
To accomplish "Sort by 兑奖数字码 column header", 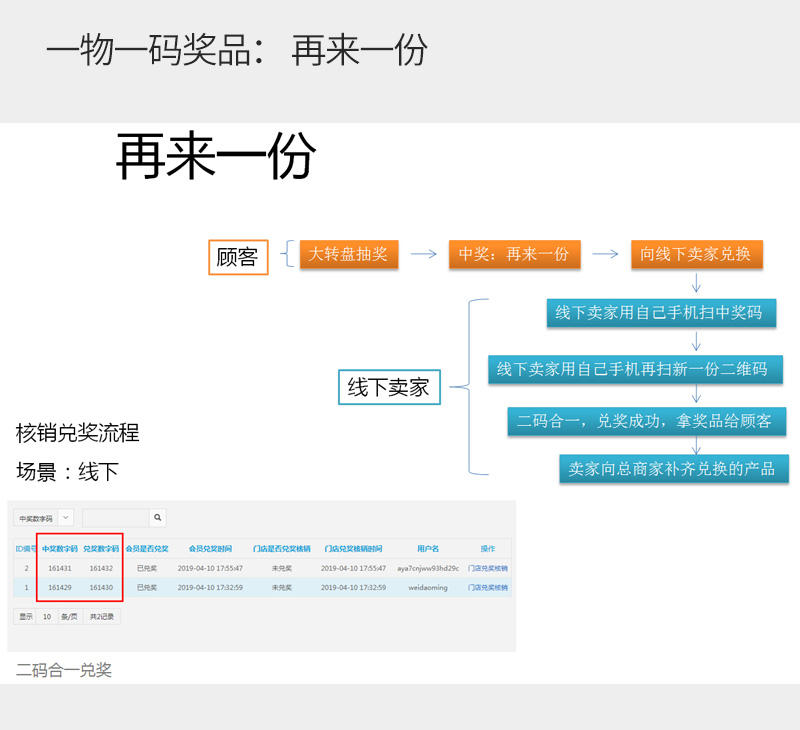I will 100,549.
